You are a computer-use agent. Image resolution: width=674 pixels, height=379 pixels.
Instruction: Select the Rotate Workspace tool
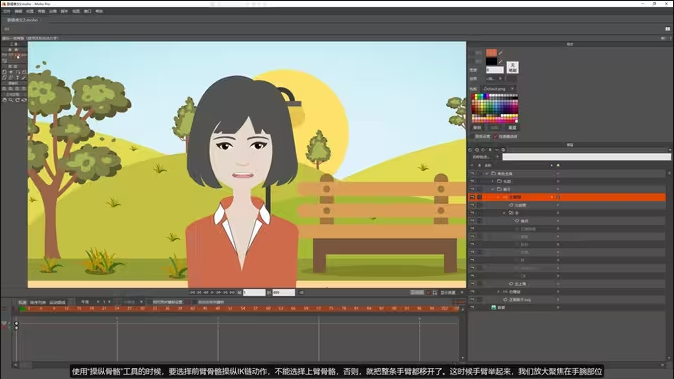tap(17, 100)
